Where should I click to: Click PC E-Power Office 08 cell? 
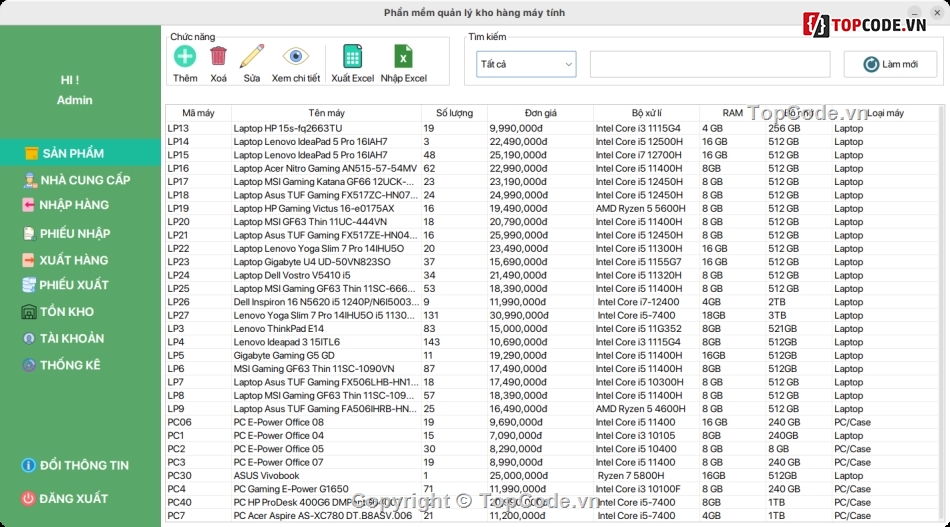[x=326, y=422]
